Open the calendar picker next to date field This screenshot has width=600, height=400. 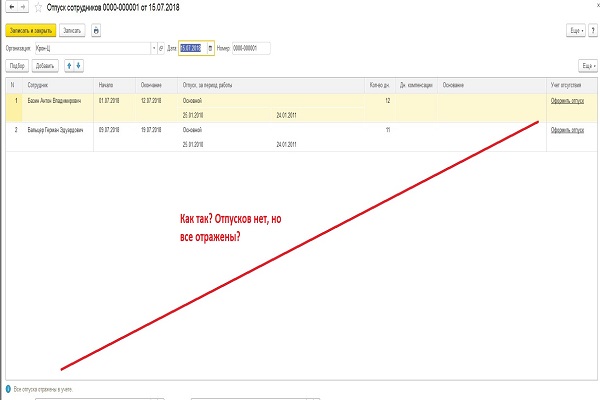tap(208, 48)
